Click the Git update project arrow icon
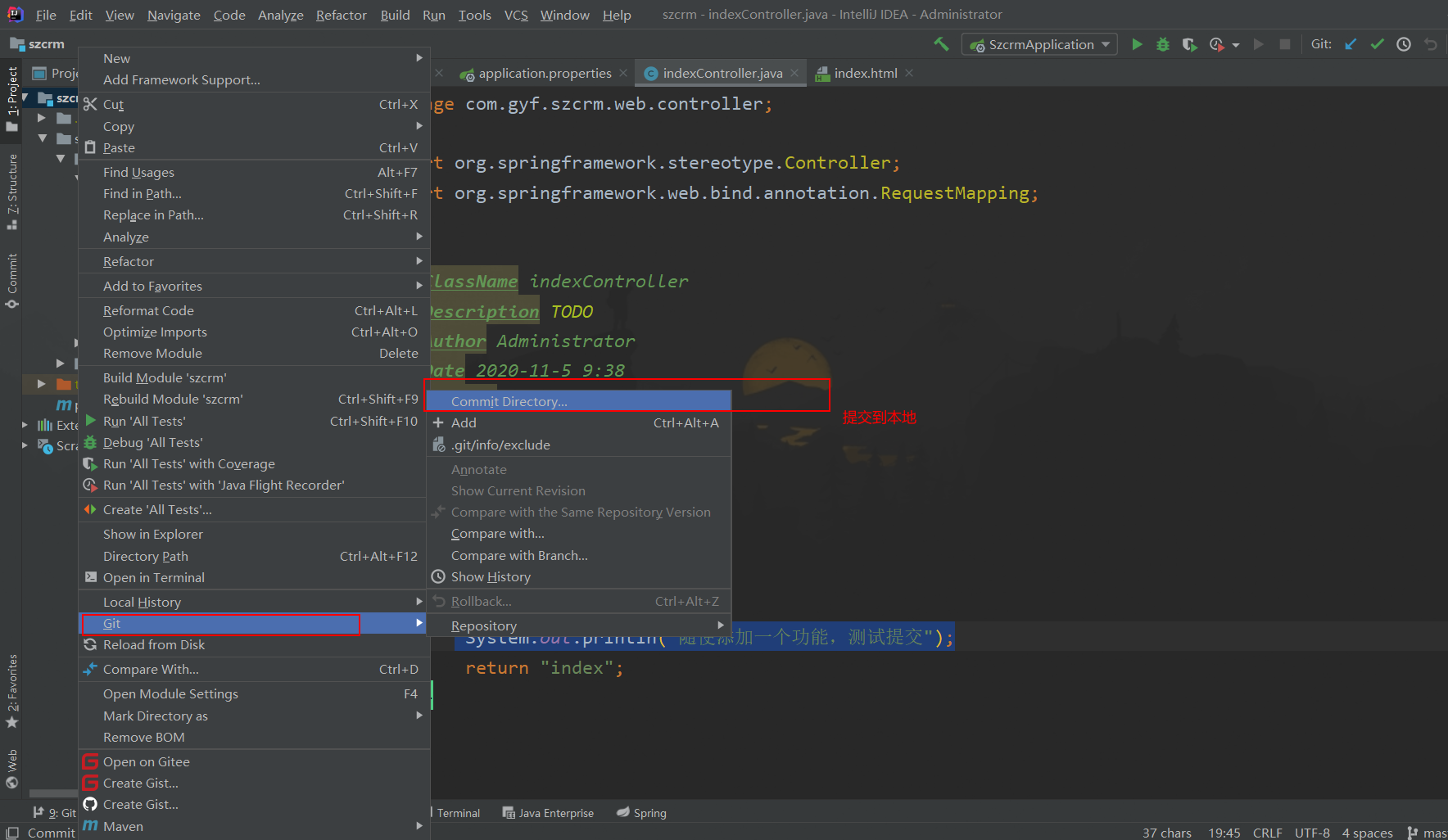The height and width of the screenshot is (840, 1448). coord(1351,44)
